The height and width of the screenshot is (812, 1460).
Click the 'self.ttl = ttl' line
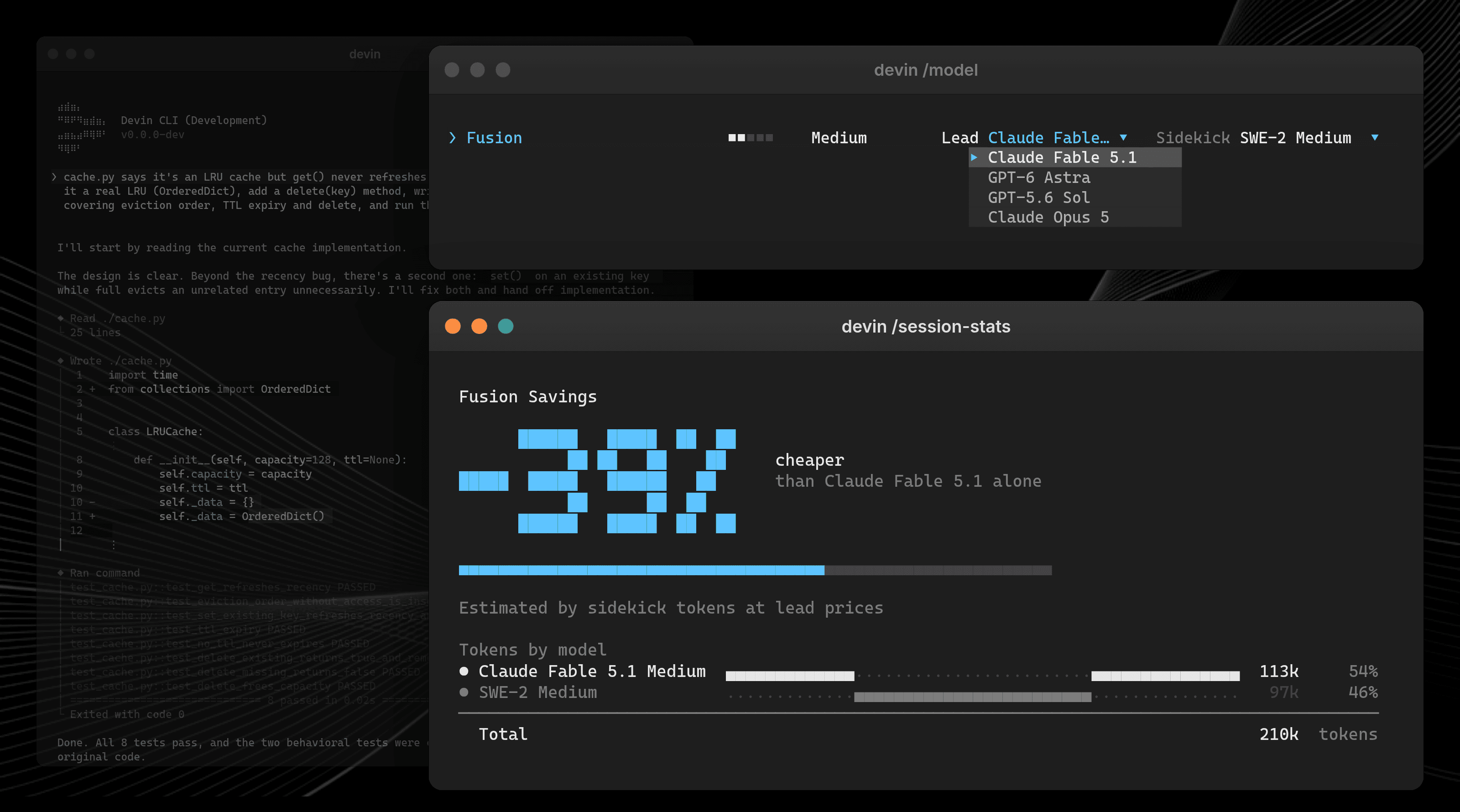point(203,488)
